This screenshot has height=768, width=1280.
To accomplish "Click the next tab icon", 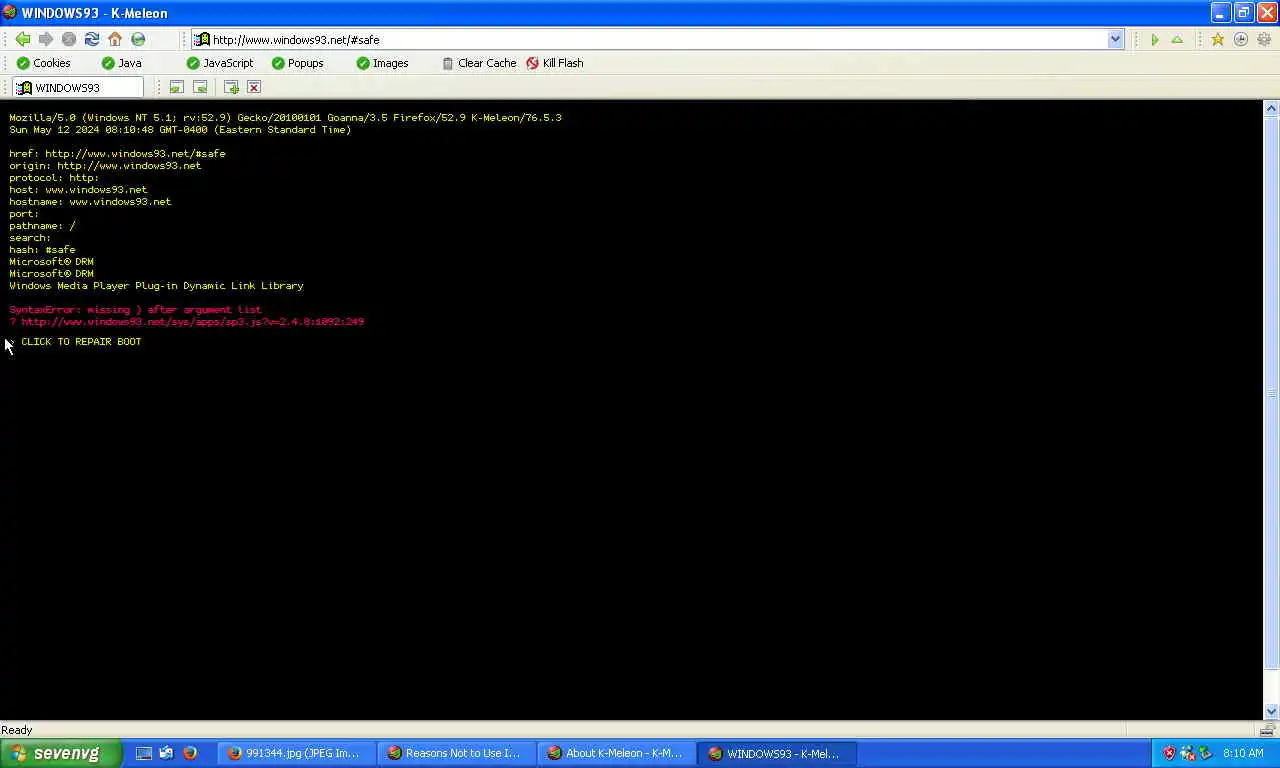I will [200, 87].
